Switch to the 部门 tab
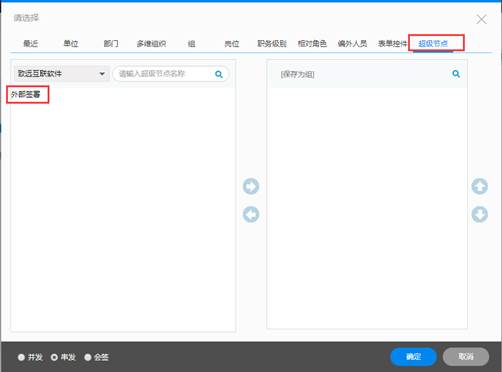 (x=111, y=44)
